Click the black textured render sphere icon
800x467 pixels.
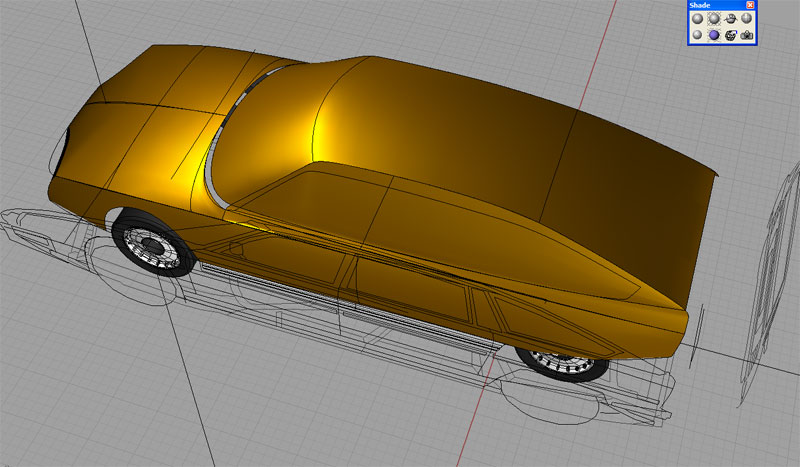[x=731, y=35]
